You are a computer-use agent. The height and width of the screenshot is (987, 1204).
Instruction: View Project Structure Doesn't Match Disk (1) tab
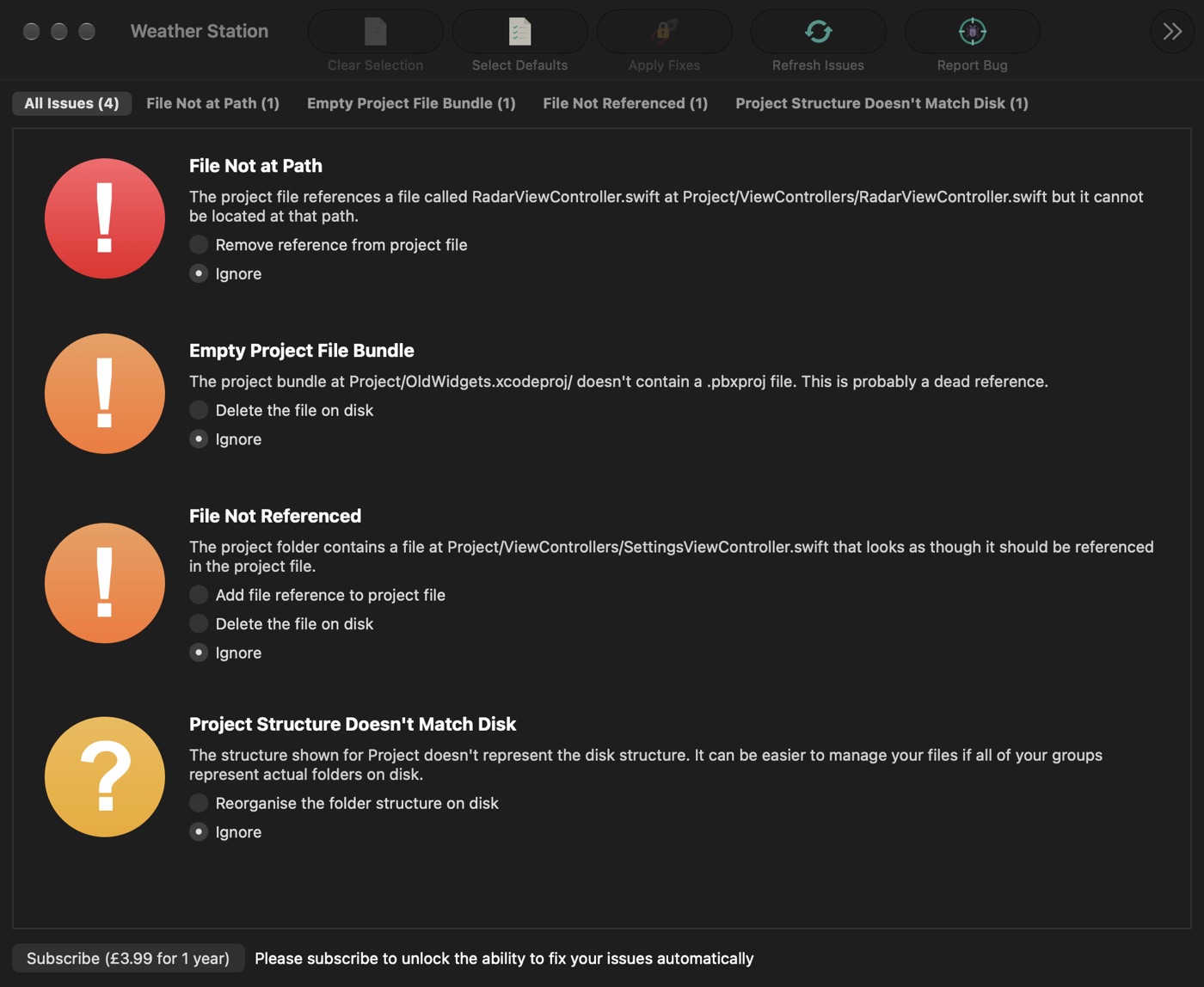click(x=881, y=103)
